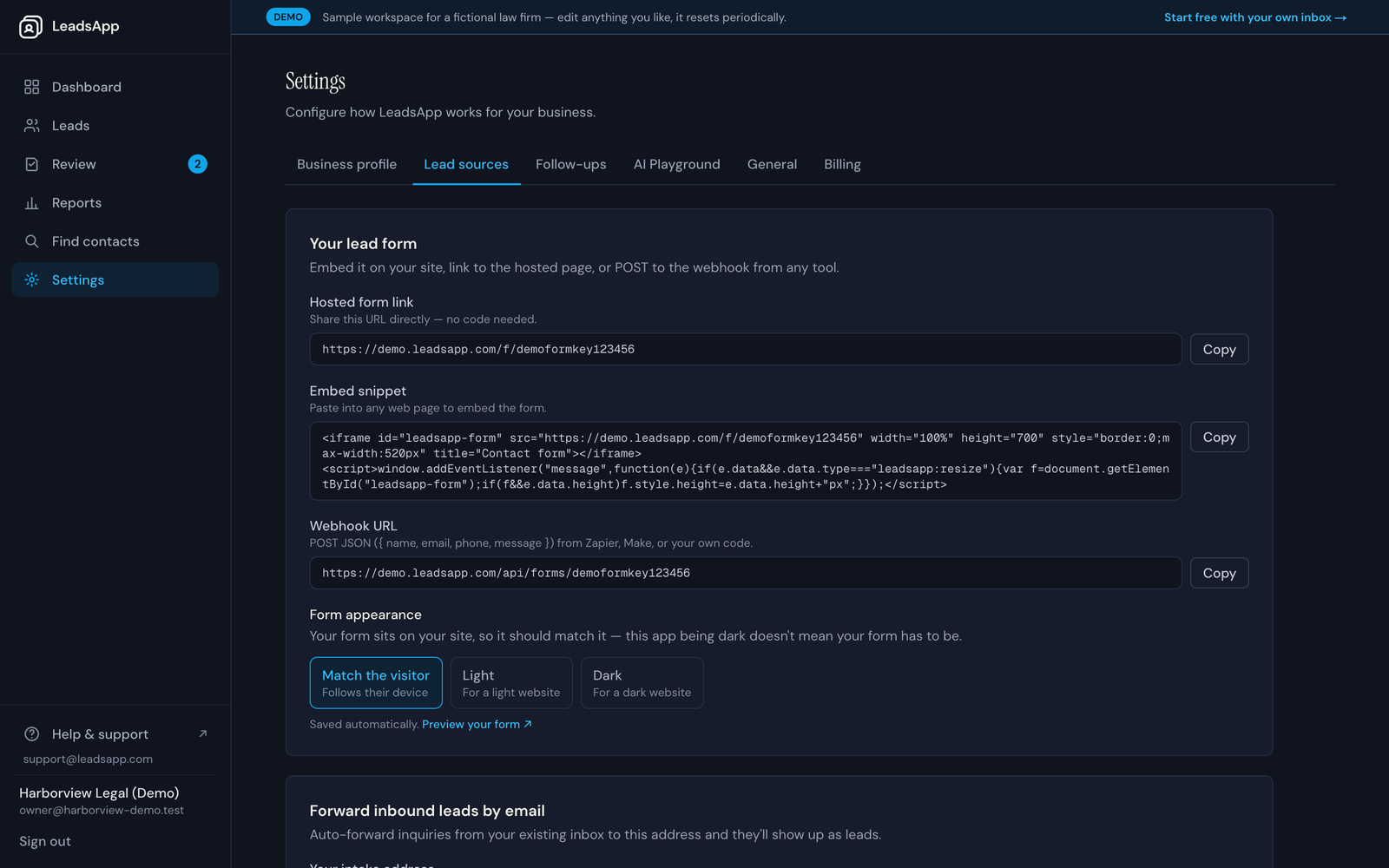Open Reports in the sidebar
1389x868 pixels.
[x=115, y=203]
